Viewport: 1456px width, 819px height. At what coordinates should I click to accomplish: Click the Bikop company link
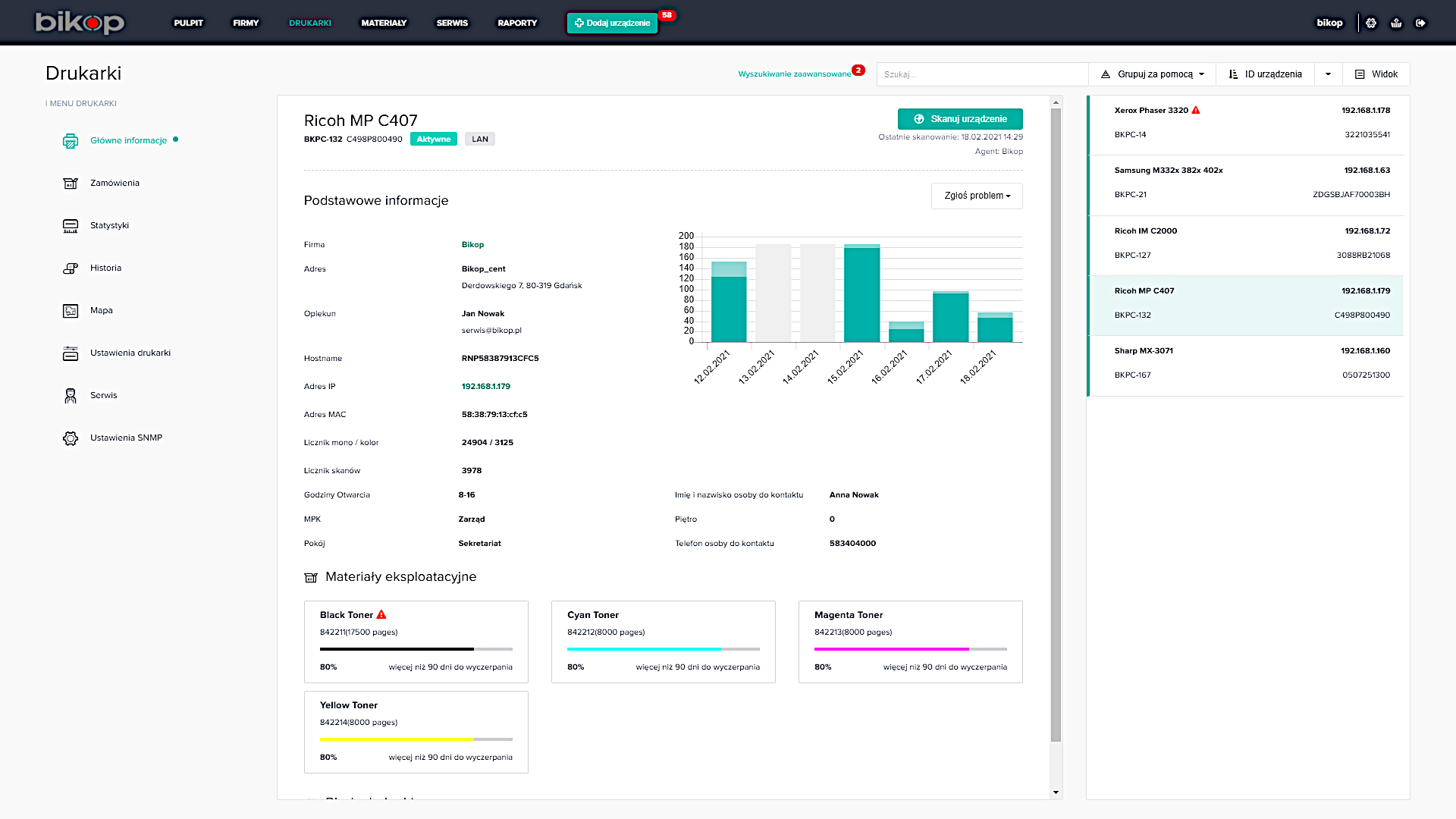tap(472, 244)
